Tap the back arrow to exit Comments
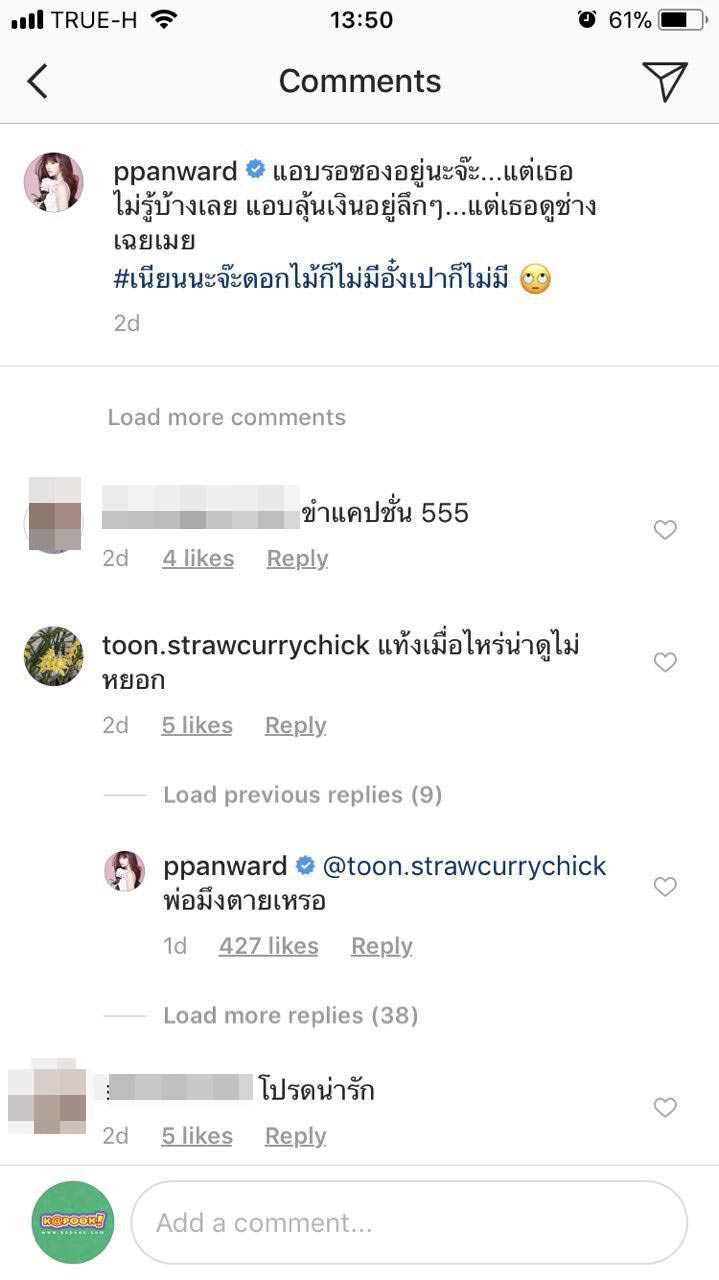This screenshot has width=719, height=1280. (38, 80)
